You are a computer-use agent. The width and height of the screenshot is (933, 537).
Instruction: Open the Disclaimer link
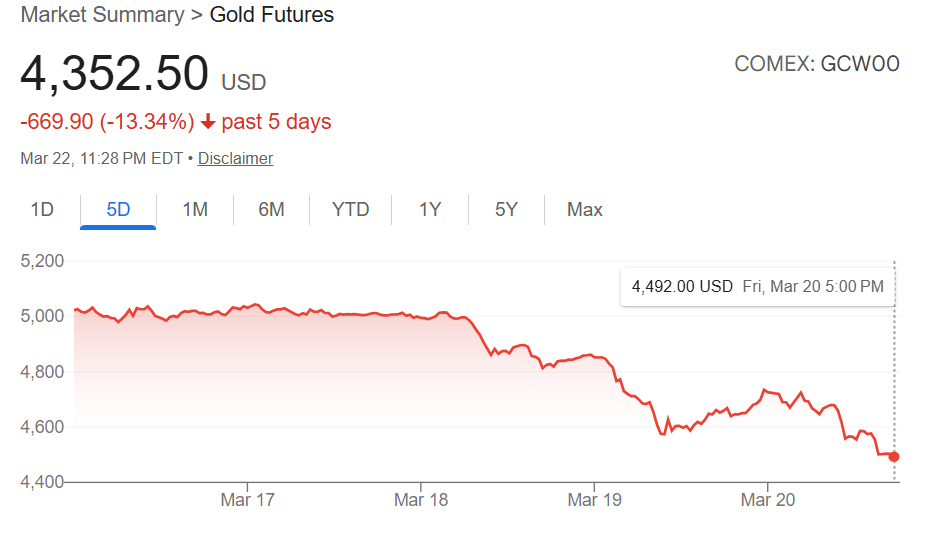235,158
